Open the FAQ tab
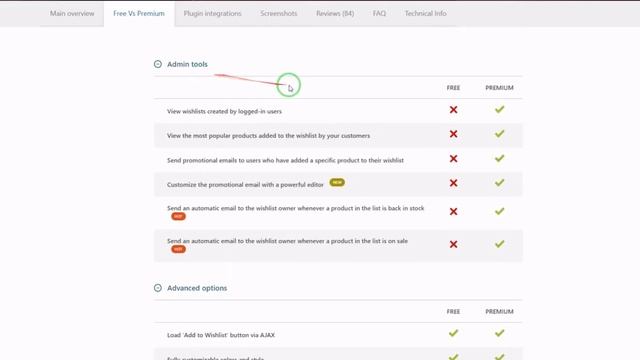Image resolution: width=640 pixels, height=360 pixels. (x=379, y=13)
